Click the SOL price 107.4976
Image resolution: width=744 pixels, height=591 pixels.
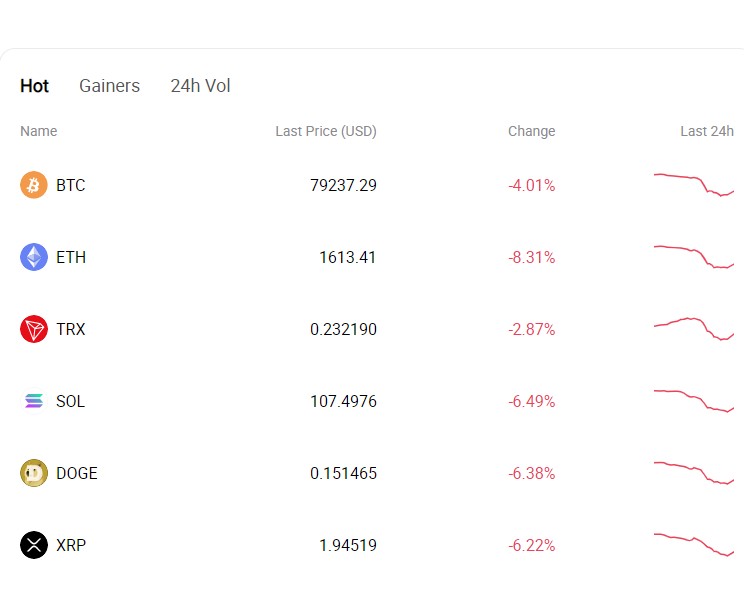[343, 401]
